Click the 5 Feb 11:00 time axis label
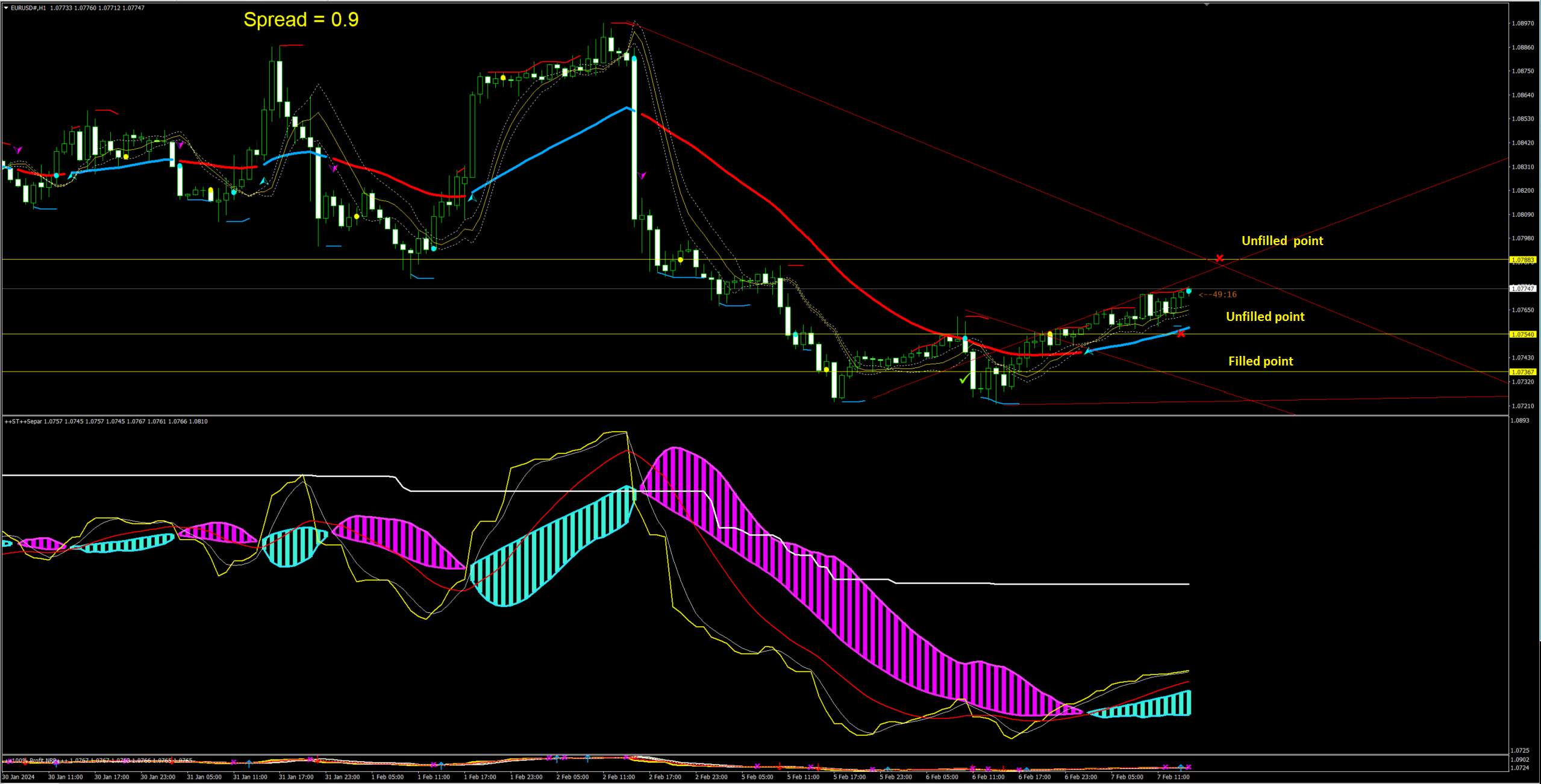 (802, 777)
